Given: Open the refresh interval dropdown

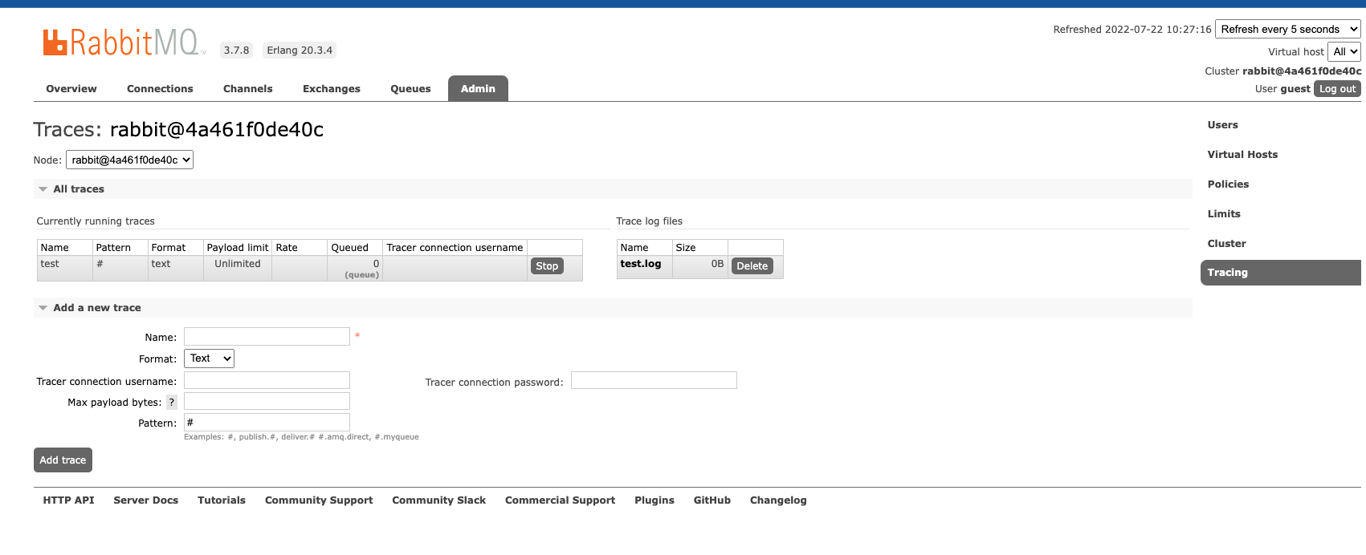Looking at the screenshot, I should 1288,29.
